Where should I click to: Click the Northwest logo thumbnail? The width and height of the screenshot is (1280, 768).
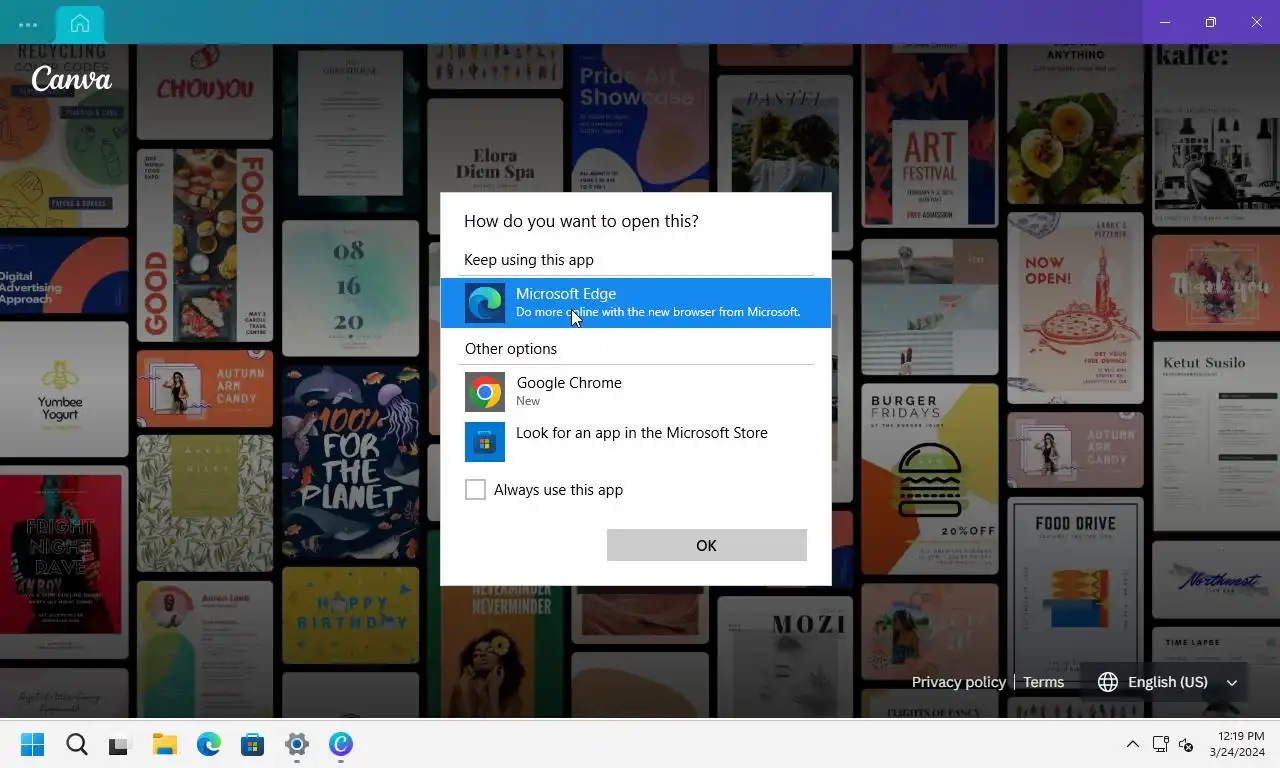pyautogui.click(x=1216, y=580)
